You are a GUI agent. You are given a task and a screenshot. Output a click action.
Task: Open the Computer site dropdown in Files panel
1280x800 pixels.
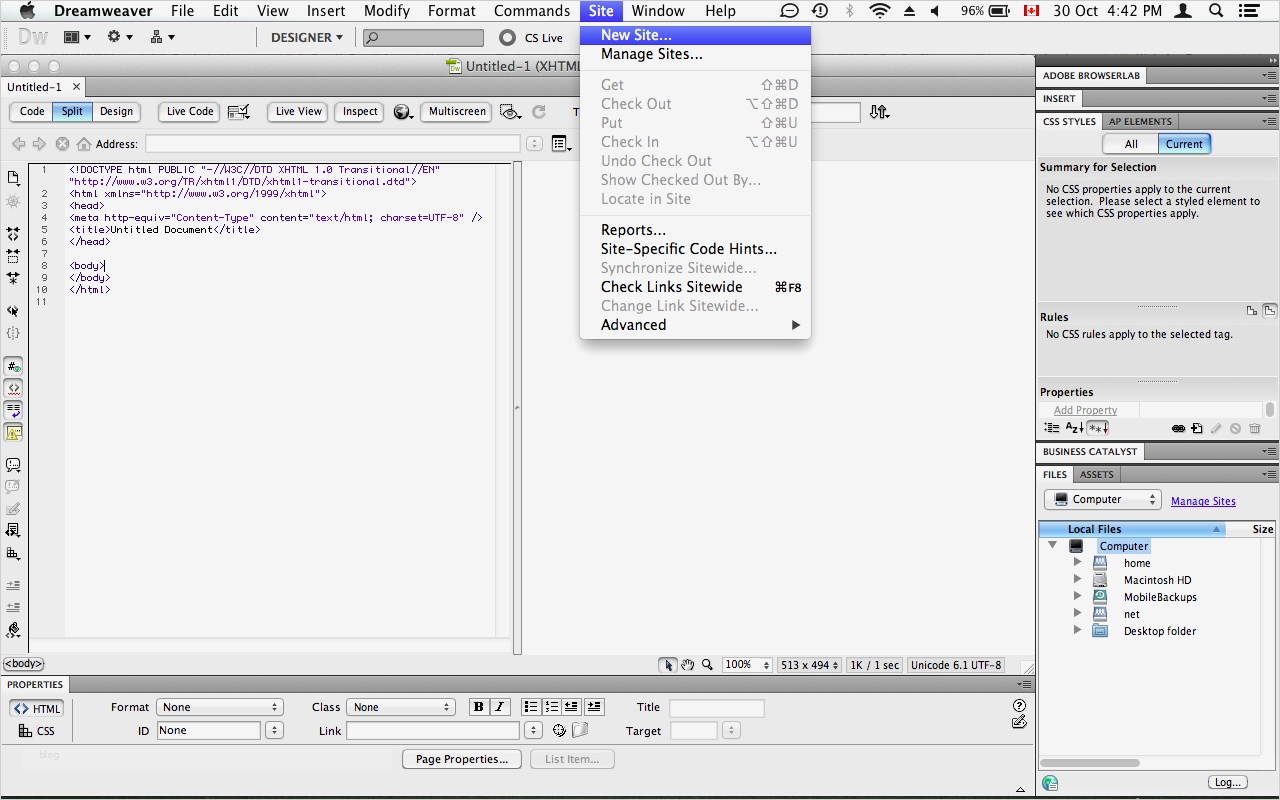tap(1102, 500)
